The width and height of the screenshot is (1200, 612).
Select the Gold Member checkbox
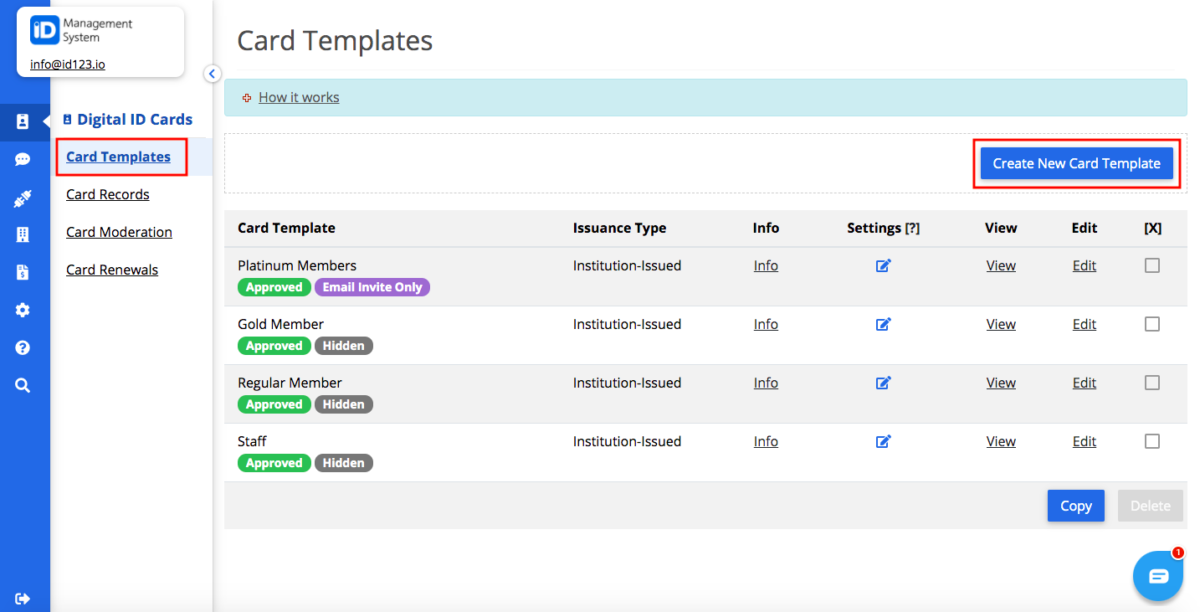point(1152,323)
